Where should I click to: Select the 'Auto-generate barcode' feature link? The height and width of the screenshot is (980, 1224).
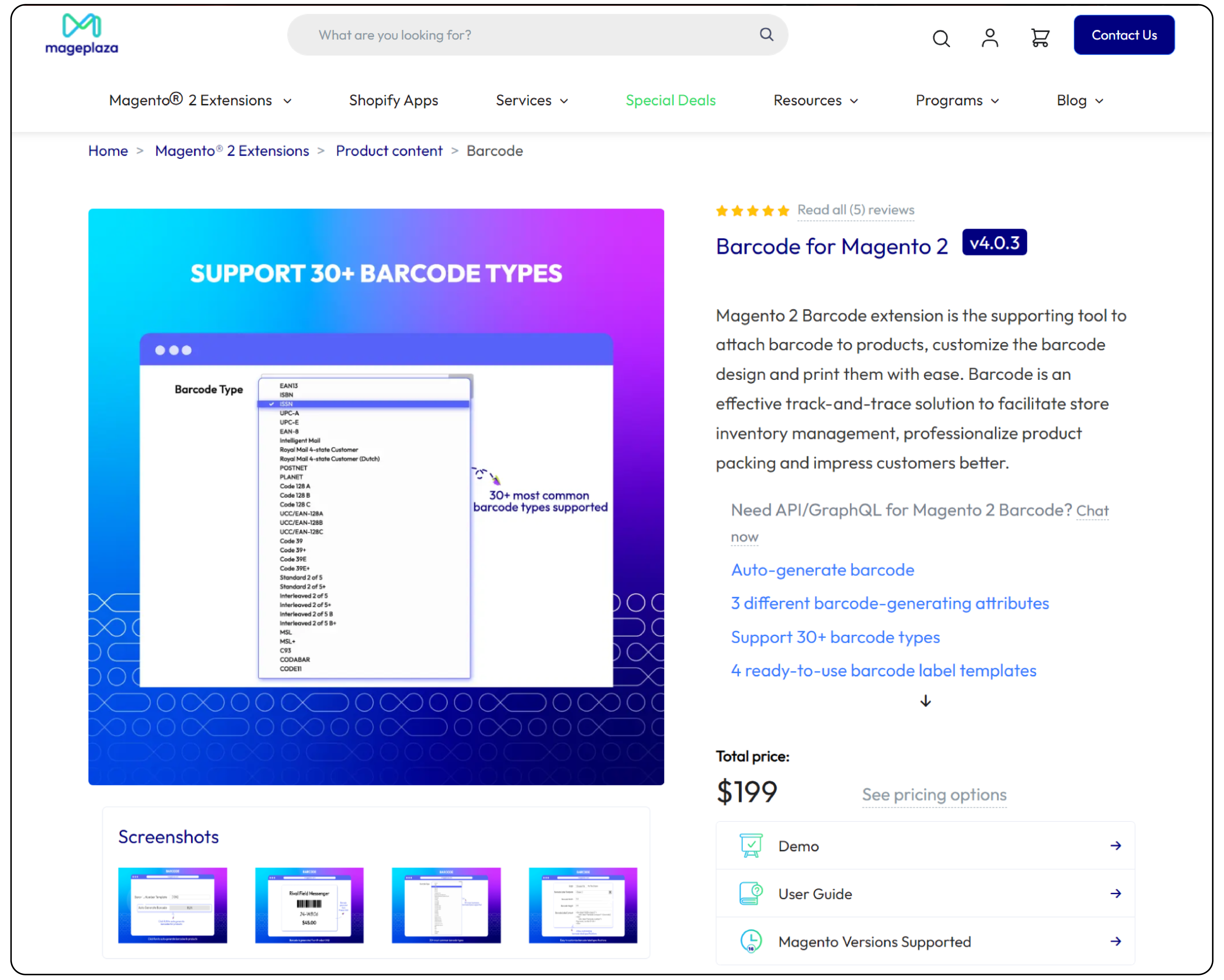(x=823, y=570)
